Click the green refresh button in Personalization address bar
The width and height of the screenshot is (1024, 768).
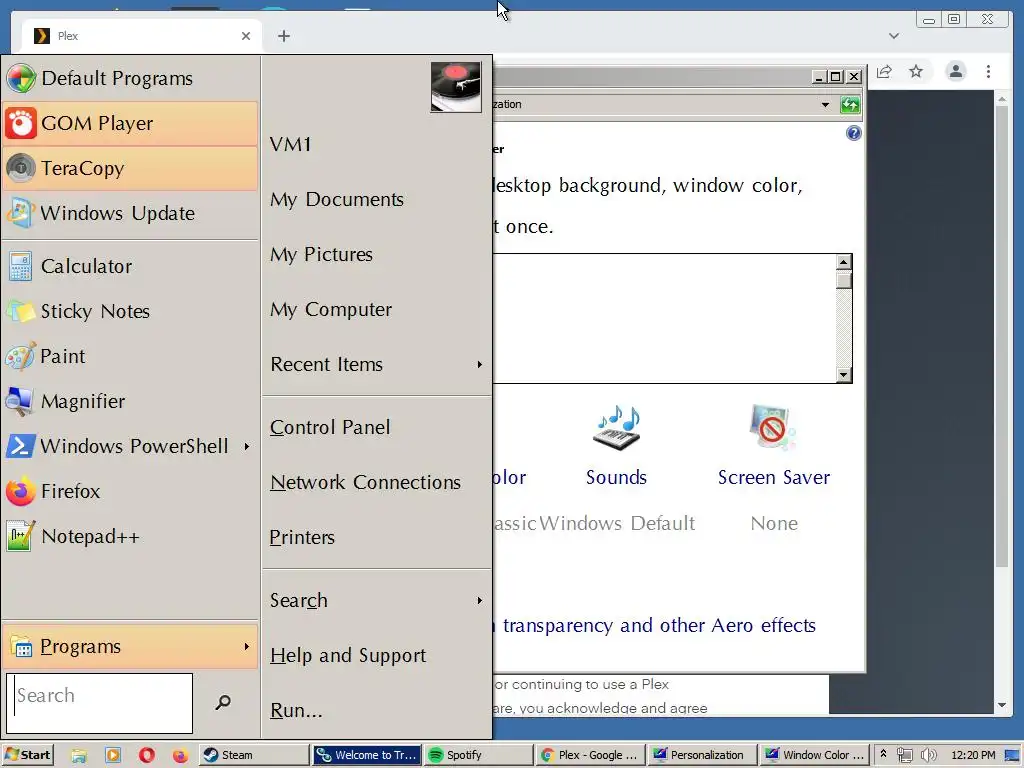click(x=850, y=104)
